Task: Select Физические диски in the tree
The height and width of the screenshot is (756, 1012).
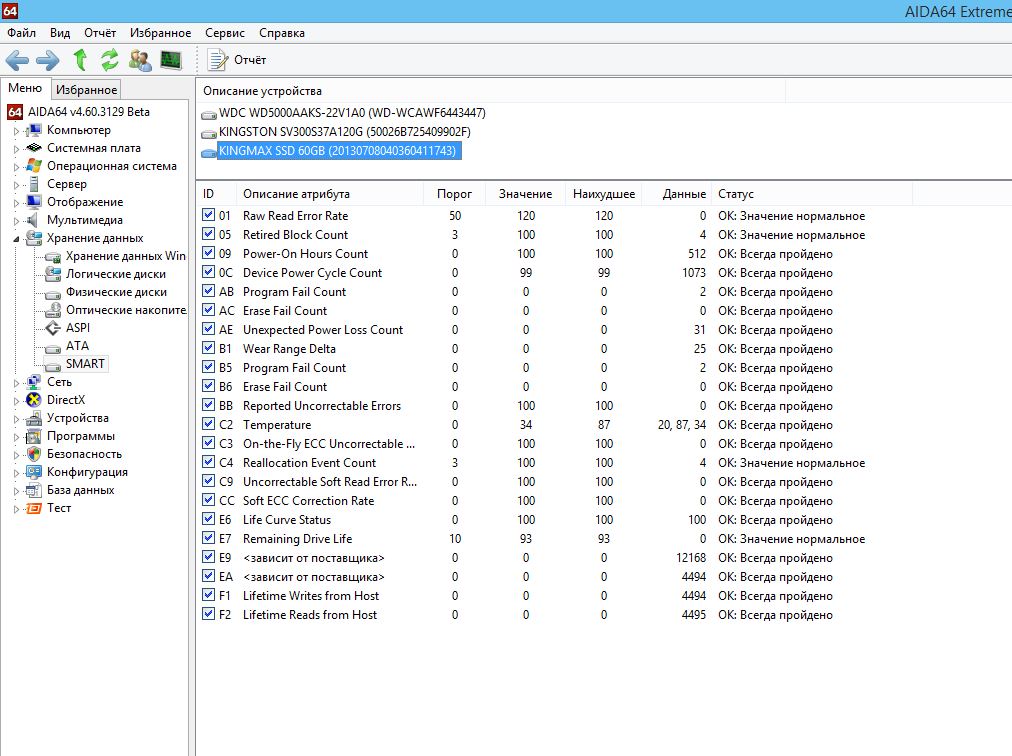Action: [116, 292]
